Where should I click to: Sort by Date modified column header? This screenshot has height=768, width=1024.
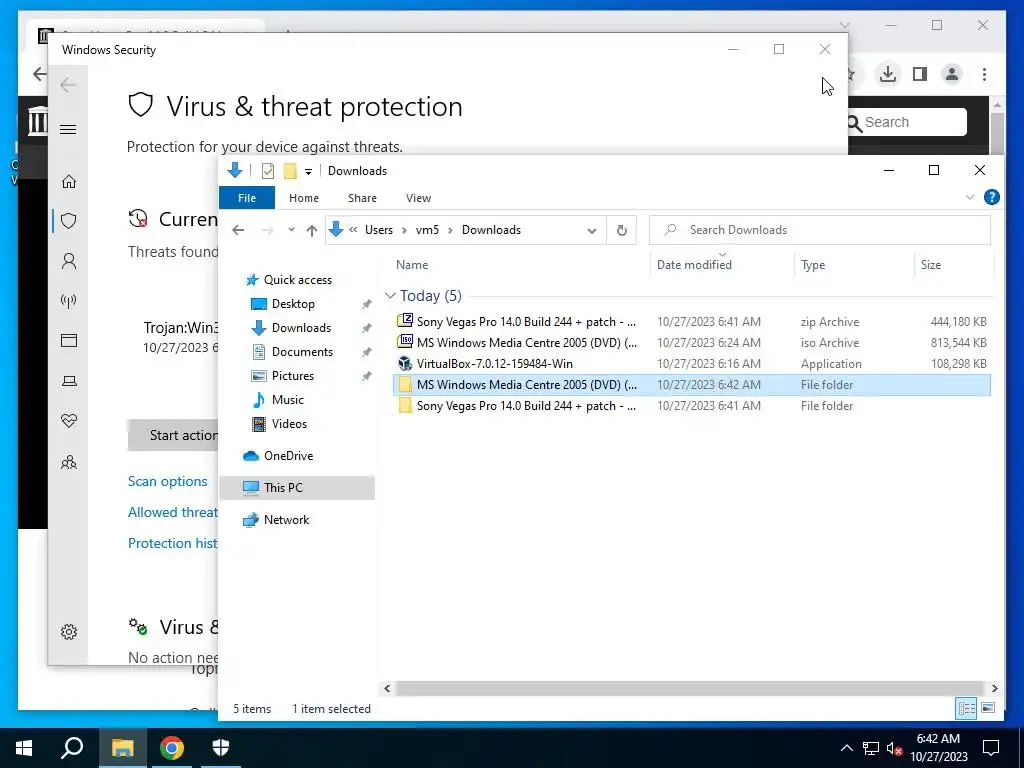(723, 264)
